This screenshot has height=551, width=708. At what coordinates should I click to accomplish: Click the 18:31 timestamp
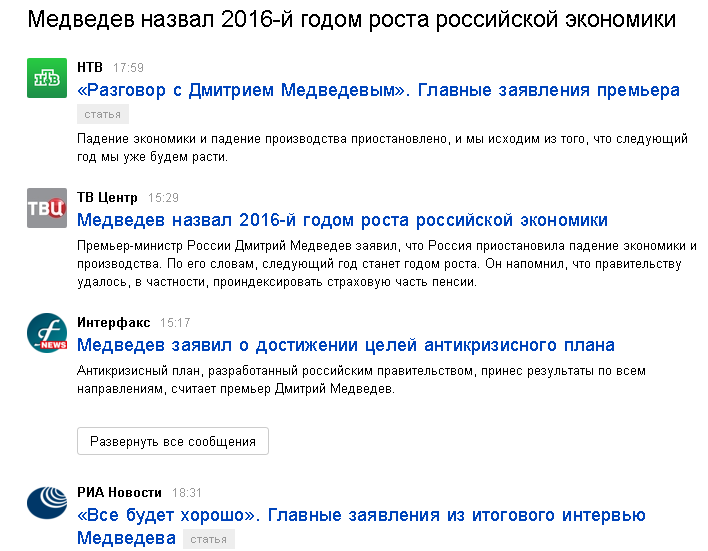coord(186,493)
